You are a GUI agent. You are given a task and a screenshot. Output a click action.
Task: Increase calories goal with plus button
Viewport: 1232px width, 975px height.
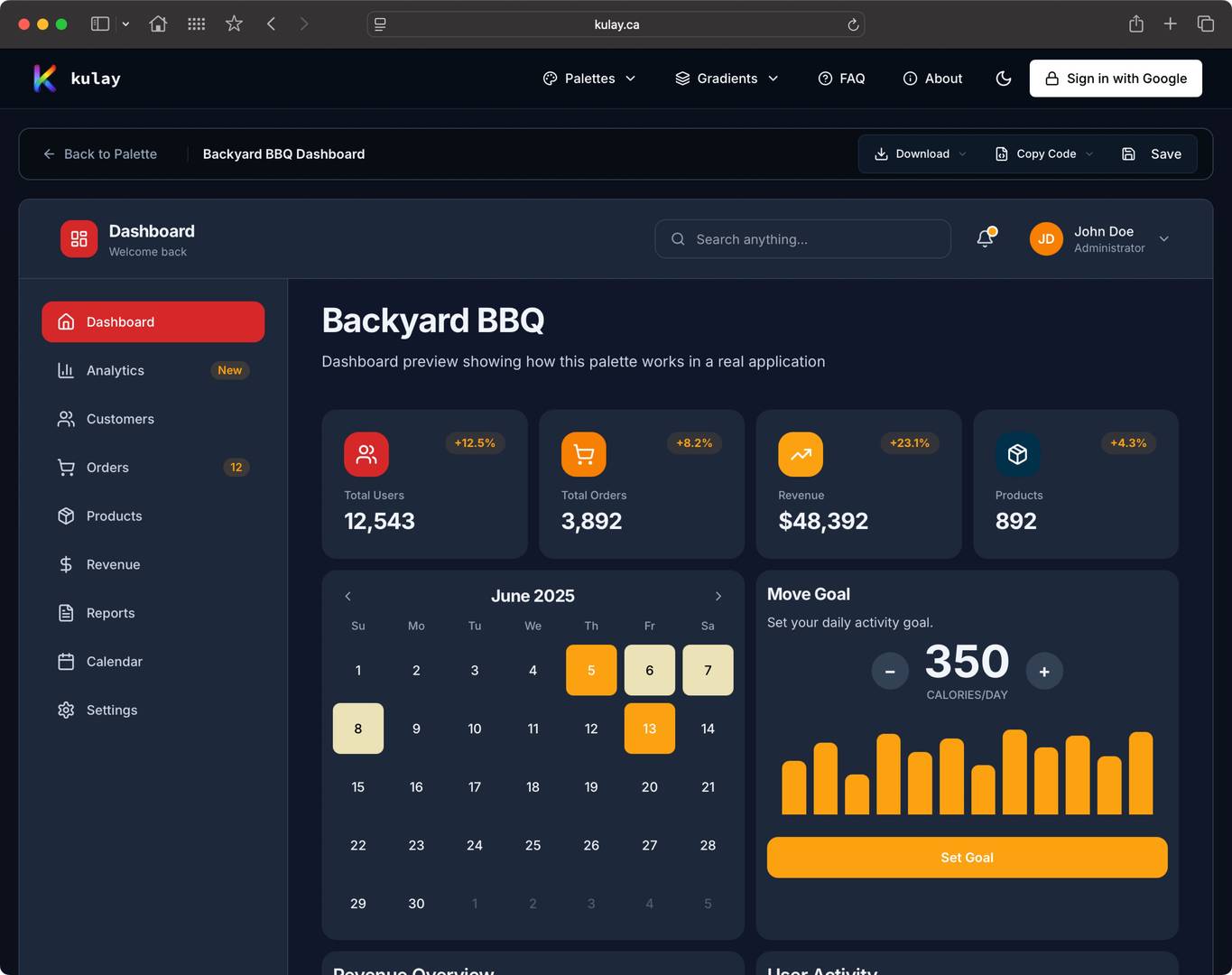1044,672
